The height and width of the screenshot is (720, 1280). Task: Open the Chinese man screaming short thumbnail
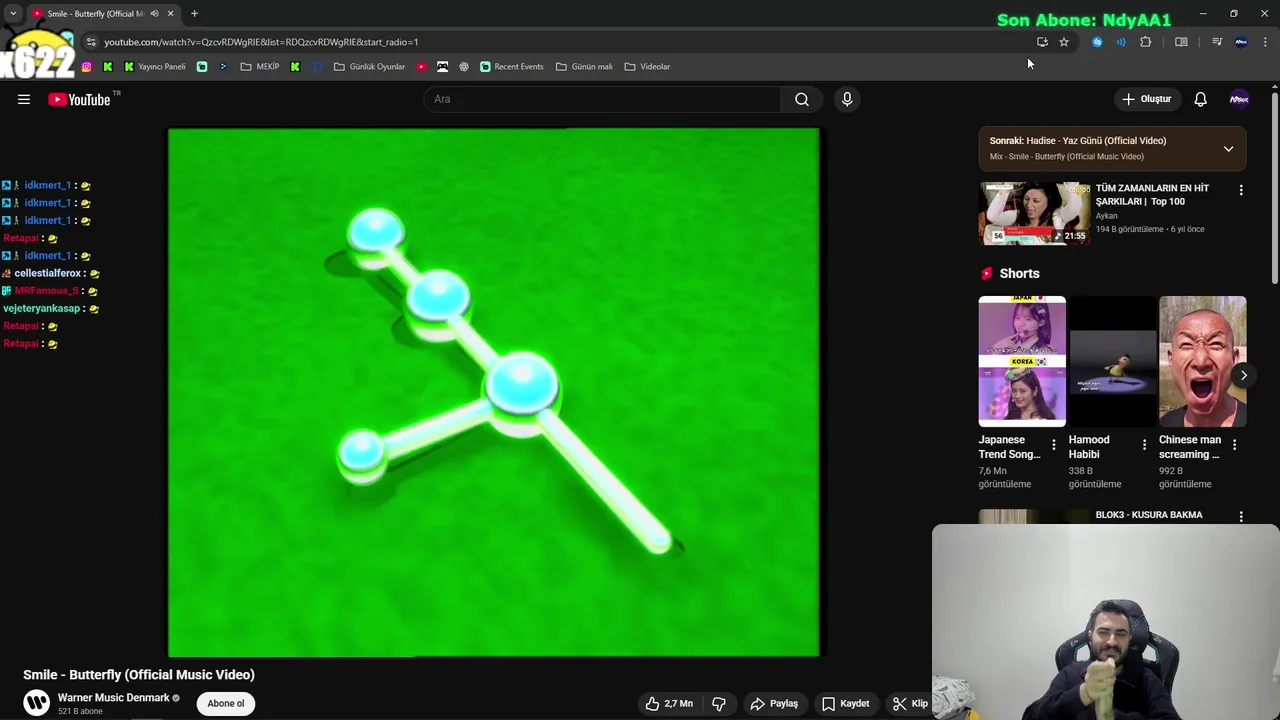[x=1202, y=361]
